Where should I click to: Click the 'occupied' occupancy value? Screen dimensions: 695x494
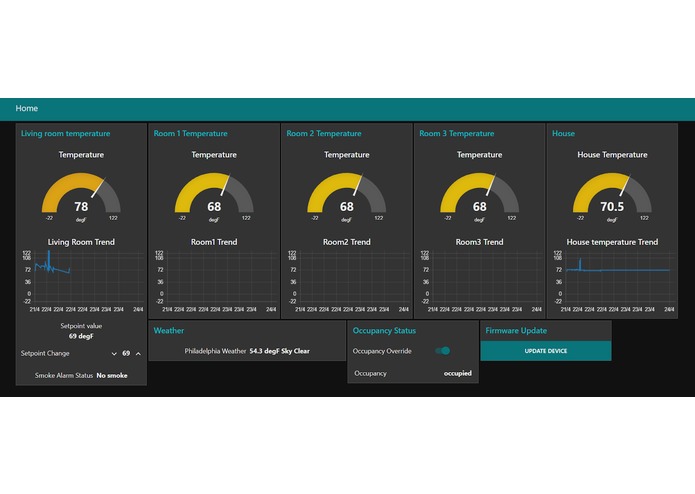click(x=457, y=373)
